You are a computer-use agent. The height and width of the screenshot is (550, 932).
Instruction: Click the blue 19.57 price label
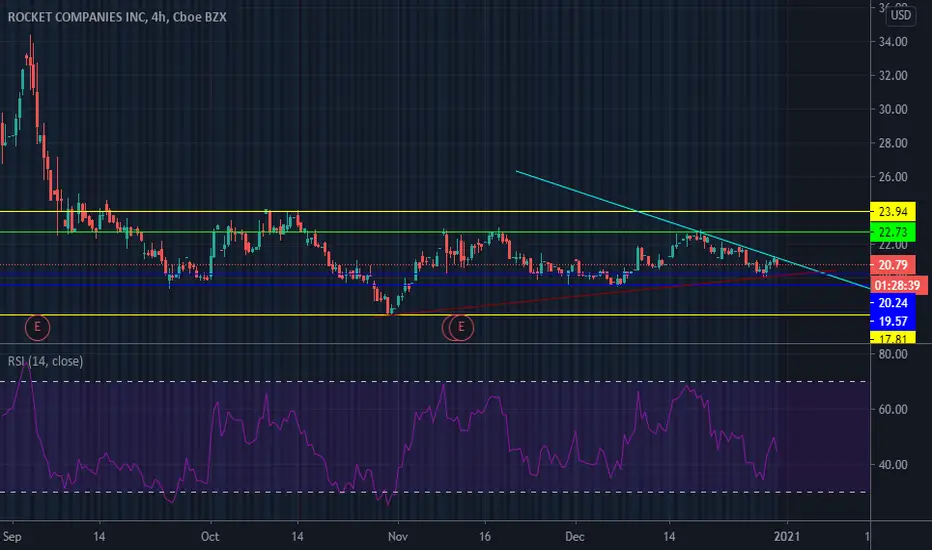(892, 321)
